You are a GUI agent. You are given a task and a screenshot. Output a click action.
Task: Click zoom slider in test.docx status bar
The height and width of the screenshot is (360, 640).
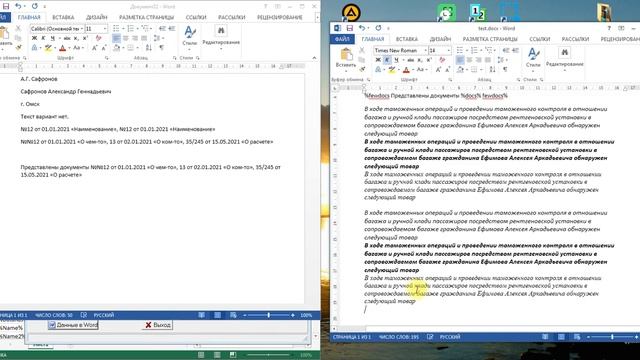tap(612, 337)
